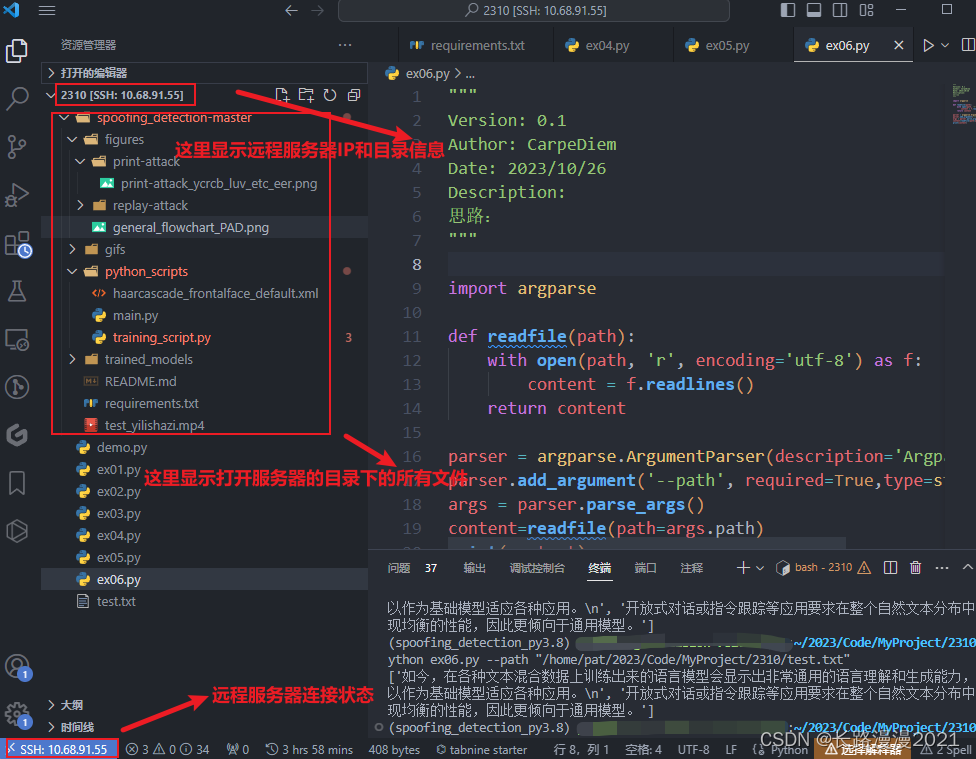The width and height of the screenshot is (976, 759).
Task: Open the Search view in the activity bar
Action: [17, 98]
